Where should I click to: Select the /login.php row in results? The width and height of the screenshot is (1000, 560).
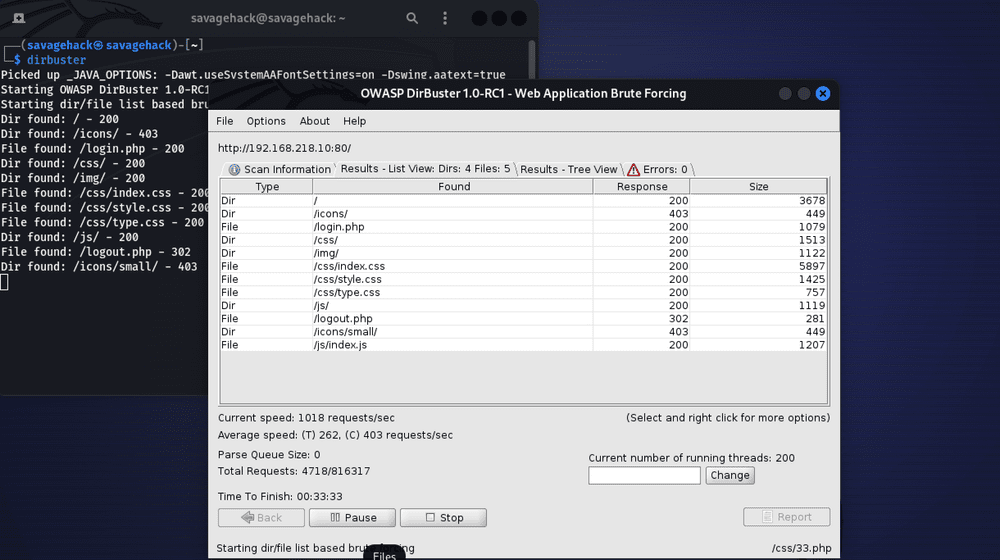(524, 226)
